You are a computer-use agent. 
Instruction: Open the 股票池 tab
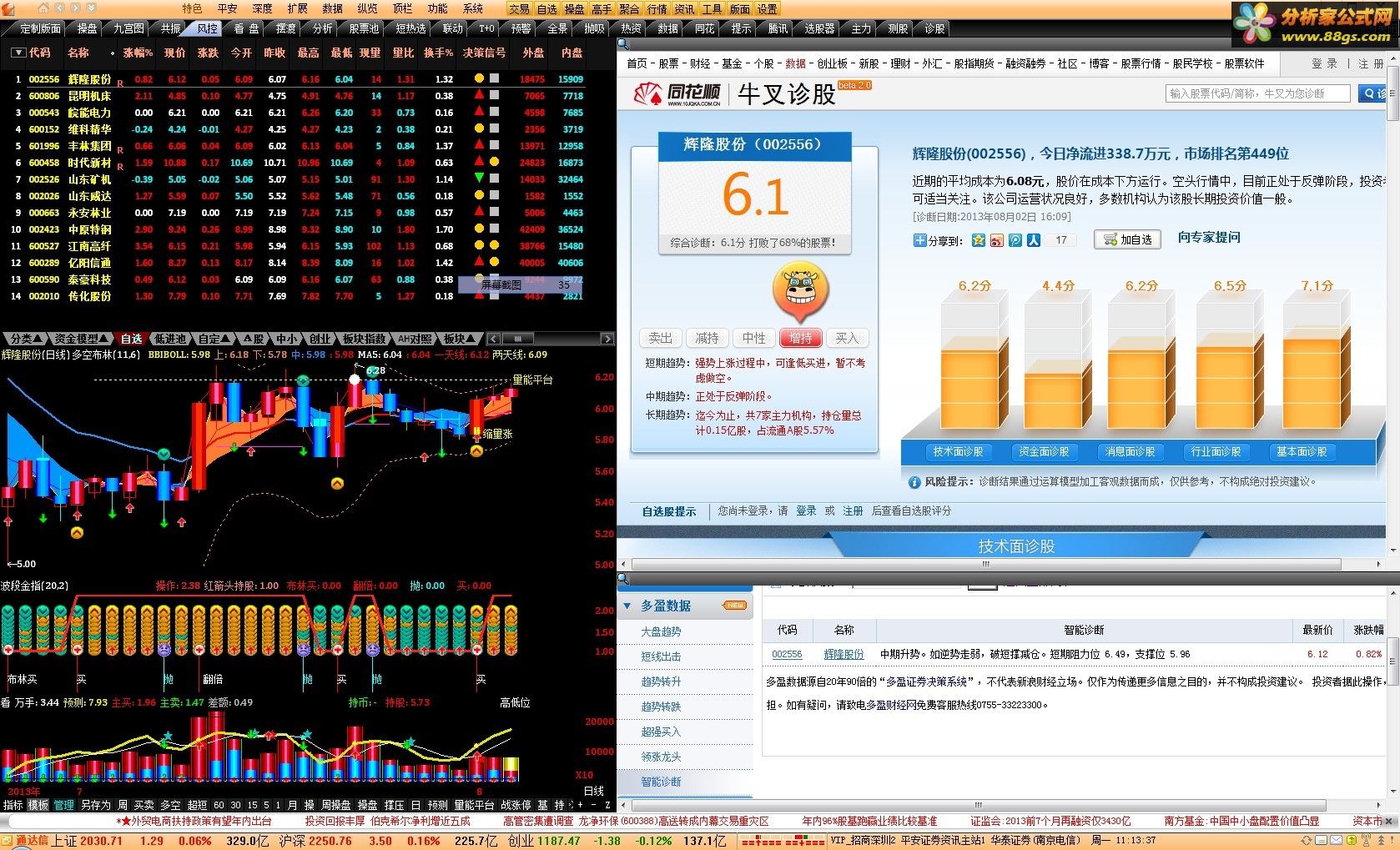tap(364, 28)
